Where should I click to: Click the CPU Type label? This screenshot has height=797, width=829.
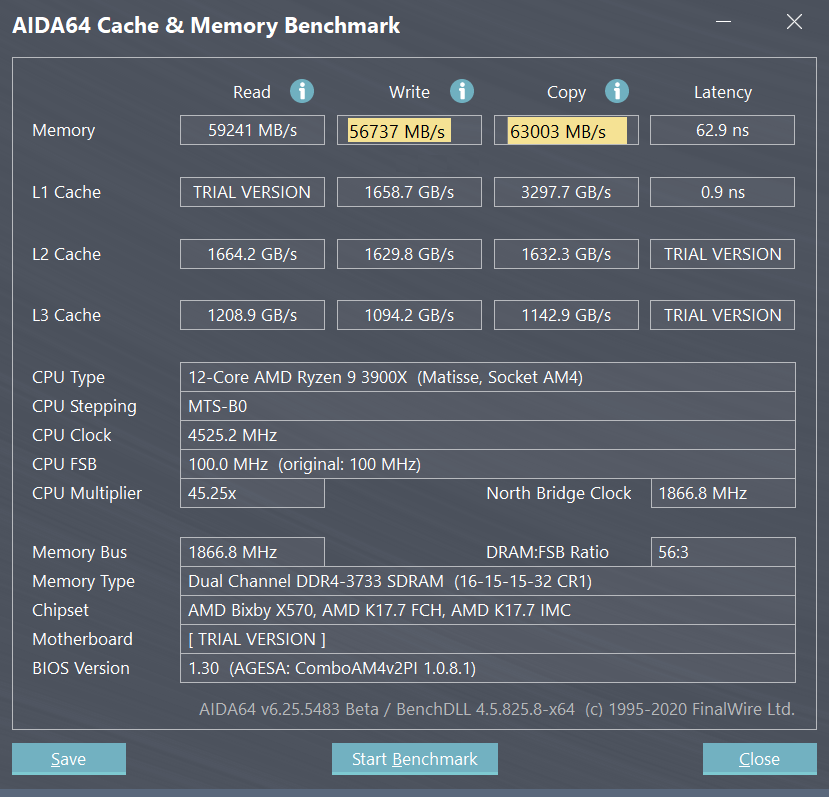(69, 378)
